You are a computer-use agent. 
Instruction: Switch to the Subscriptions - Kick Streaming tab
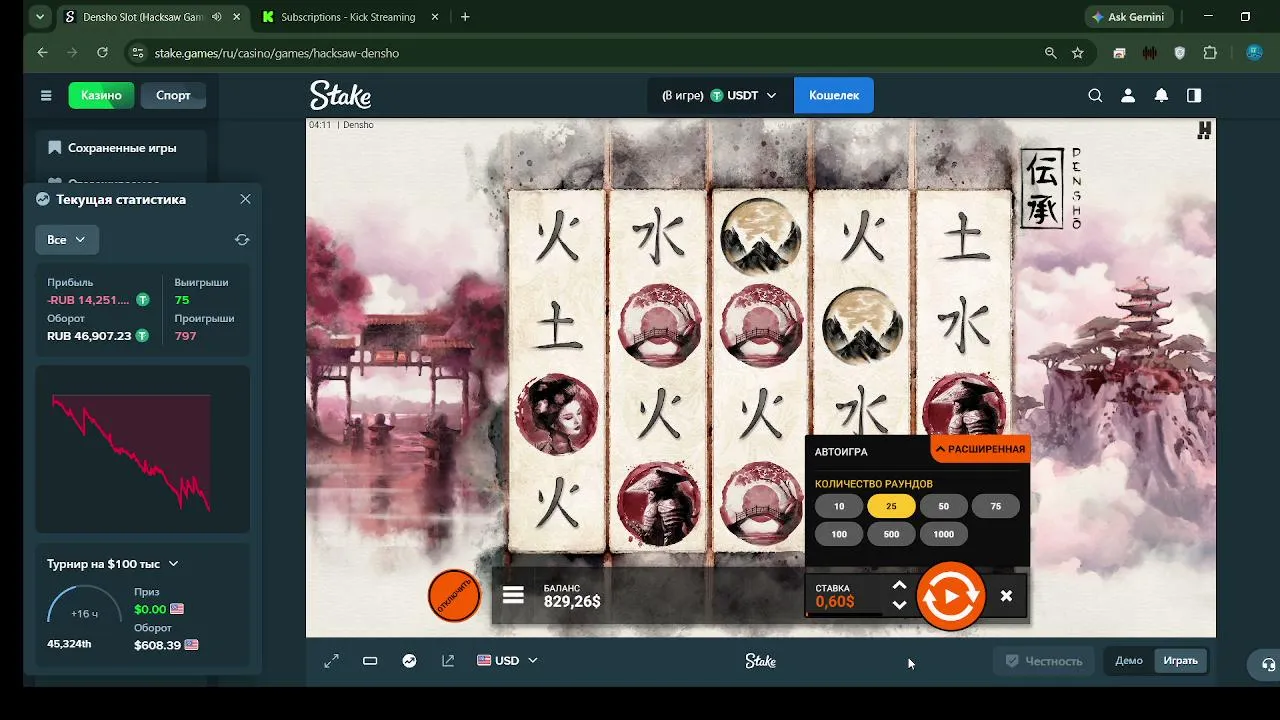click(x=350, y=17)
